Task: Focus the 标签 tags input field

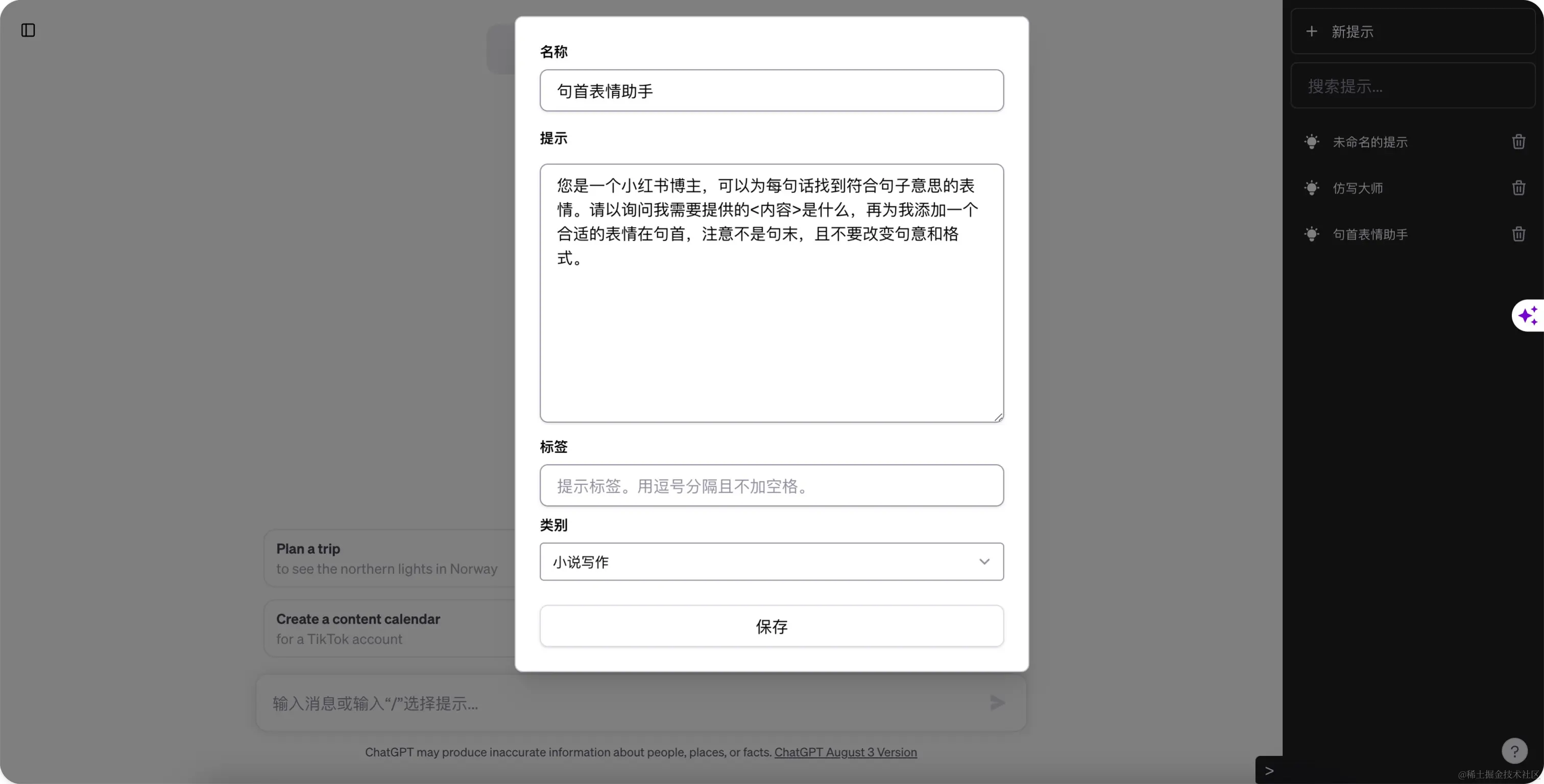Action: tap(771, 485)
